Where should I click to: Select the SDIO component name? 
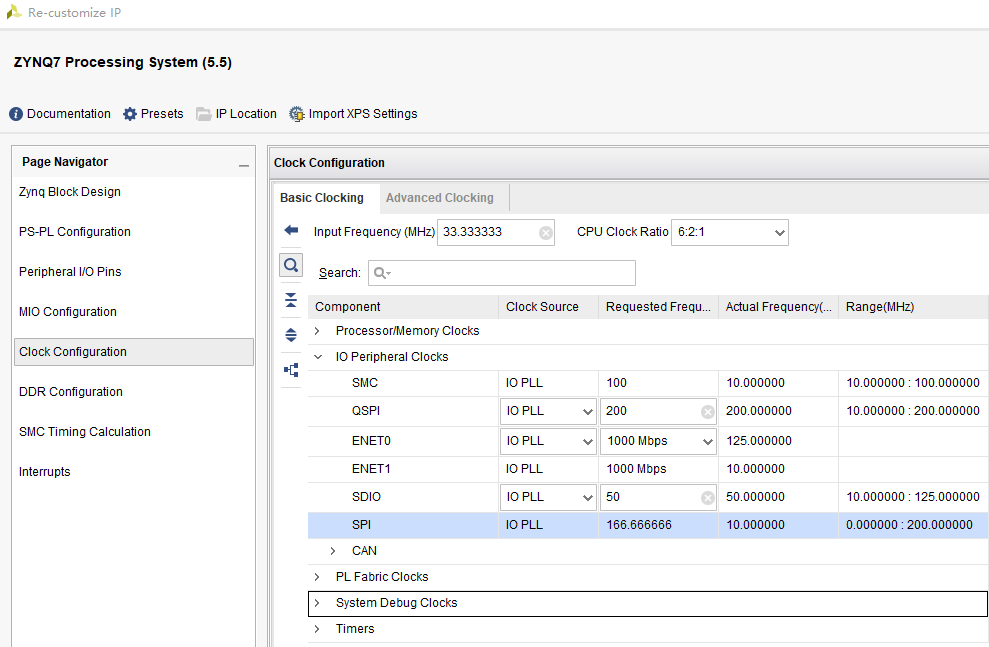point(366,497)
